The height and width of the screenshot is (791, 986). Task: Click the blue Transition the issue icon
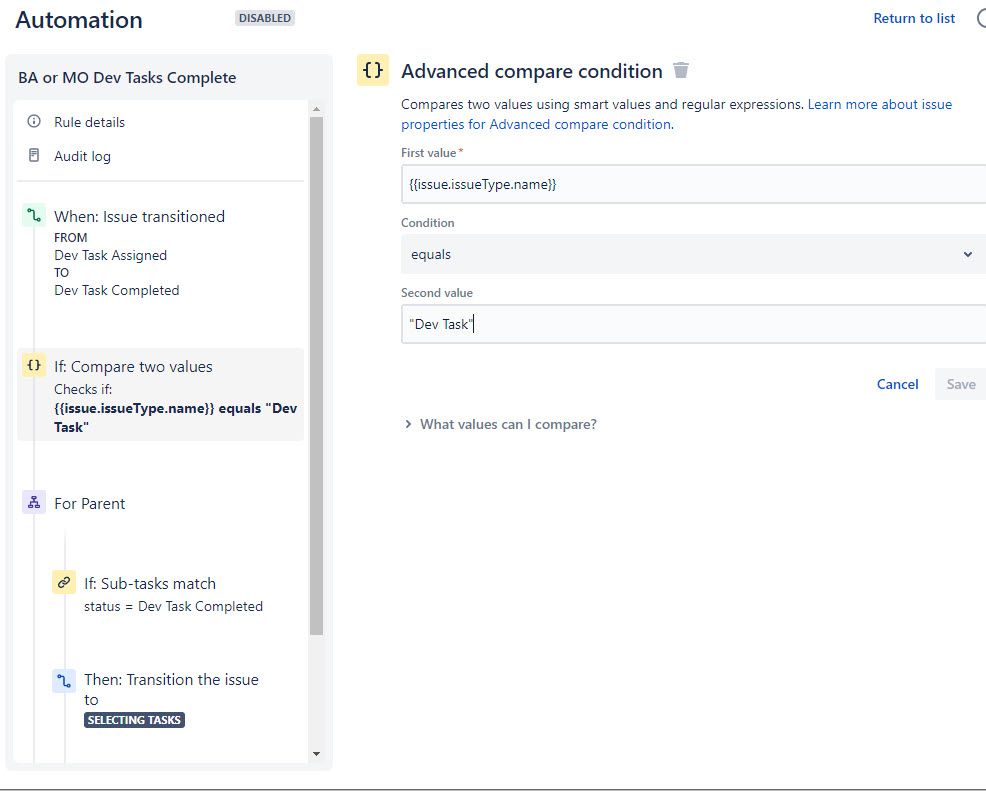64,680
